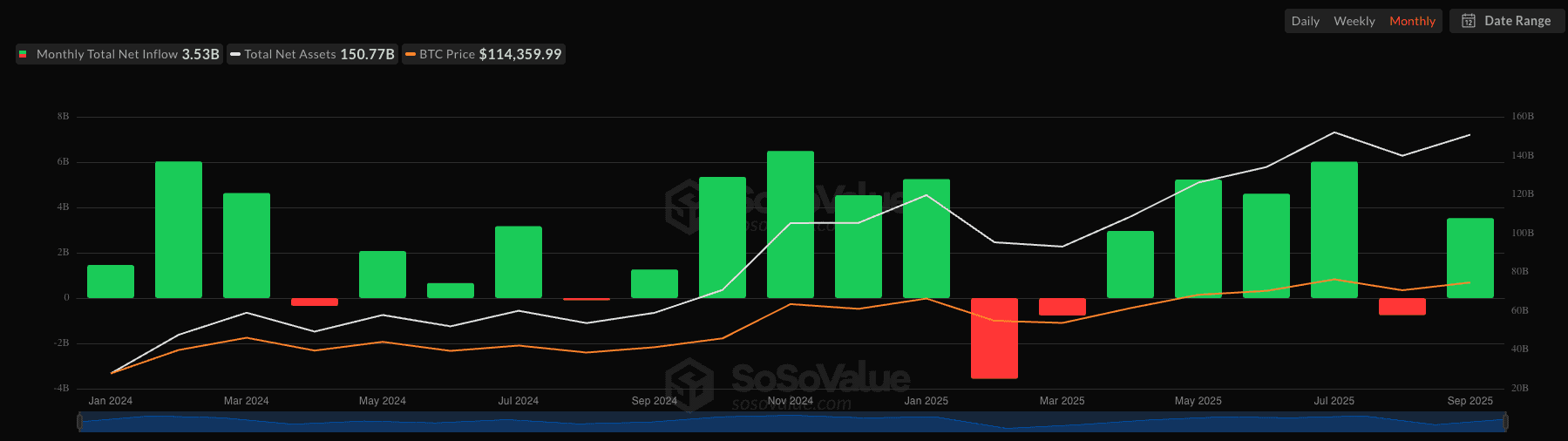Select the Monthly view tab
Viewport: 1568px width, 441px height.
[1412, 21]
